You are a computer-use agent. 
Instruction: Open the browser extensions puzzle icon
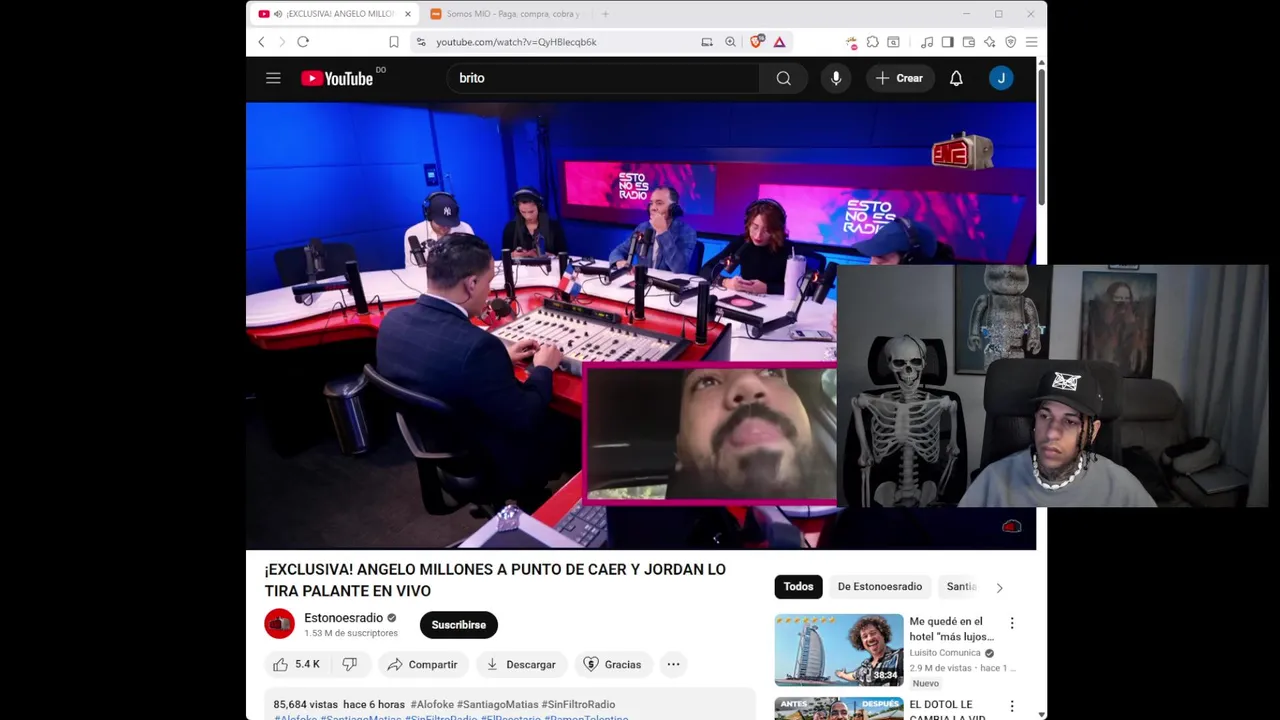pos(873,42)
